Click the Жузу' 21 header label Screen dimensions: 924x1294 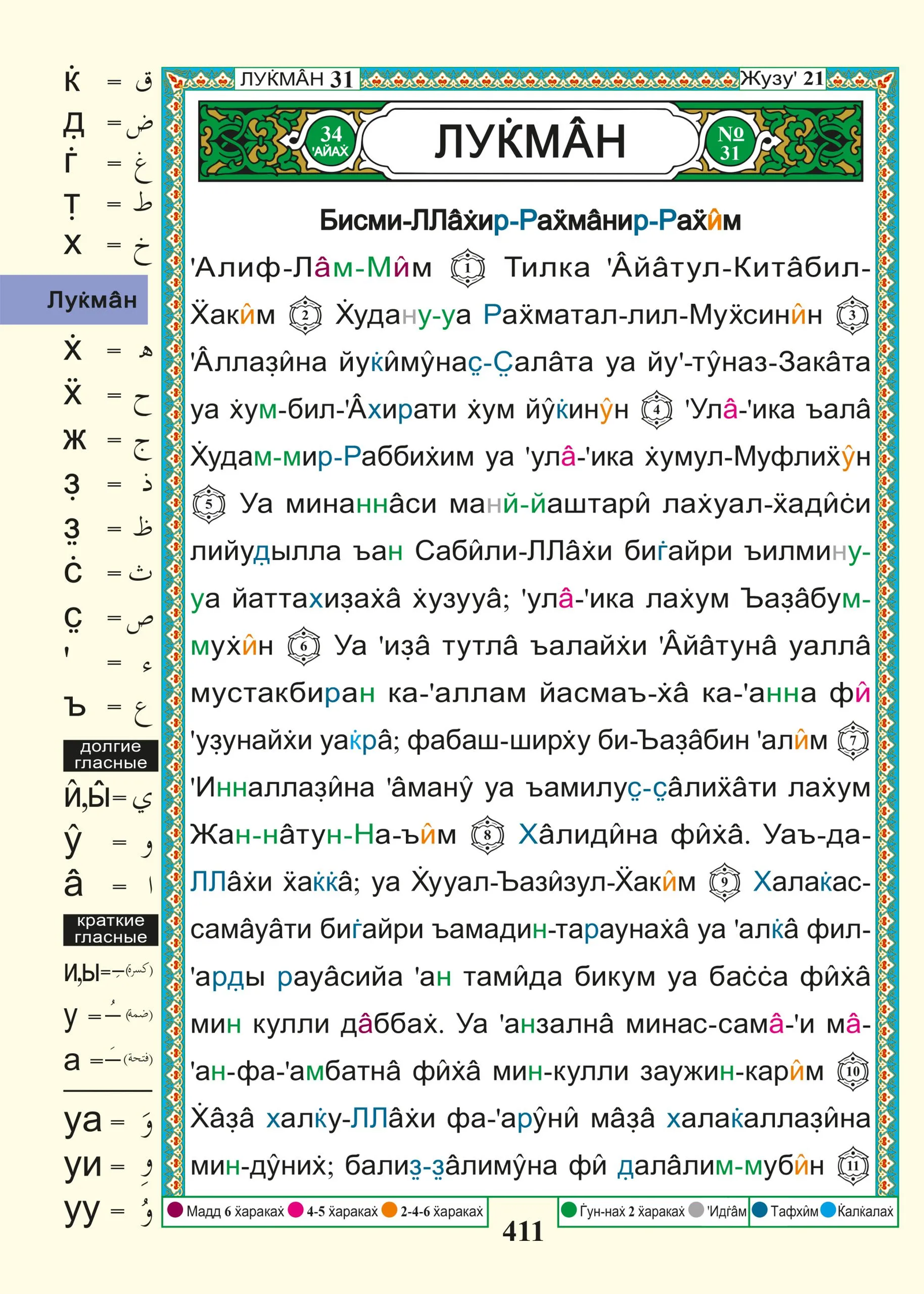[783, 79]
